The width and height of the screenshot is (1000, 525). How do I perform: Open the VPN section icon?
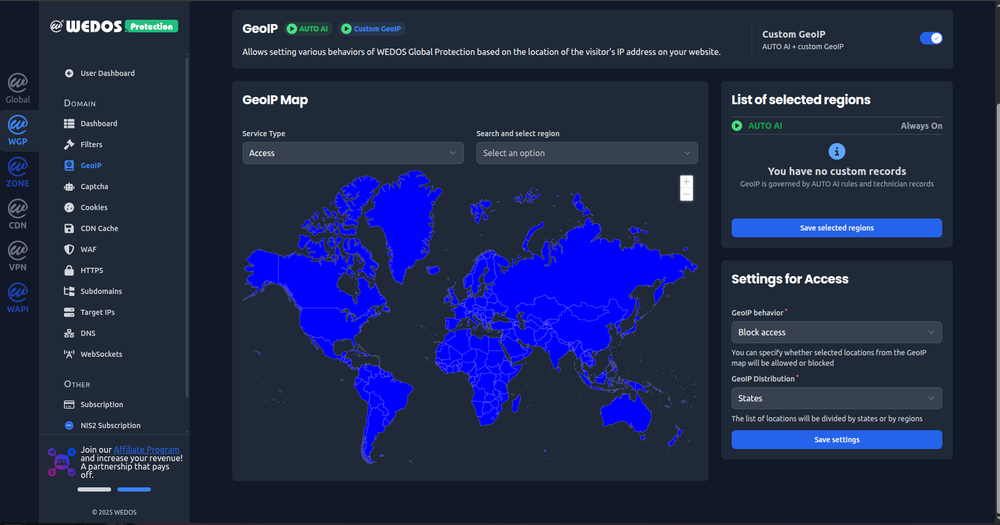pyautogui.click(x=18, y=256)
